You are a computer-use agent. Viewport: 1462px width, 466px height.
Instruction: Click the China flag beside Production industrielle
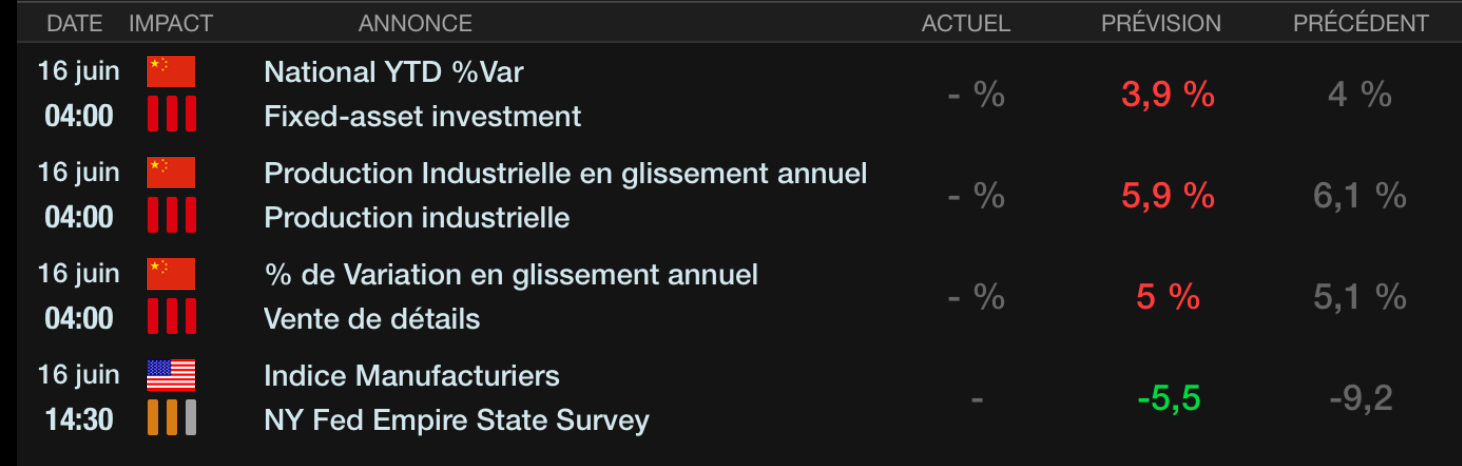(x=171, y=173)
